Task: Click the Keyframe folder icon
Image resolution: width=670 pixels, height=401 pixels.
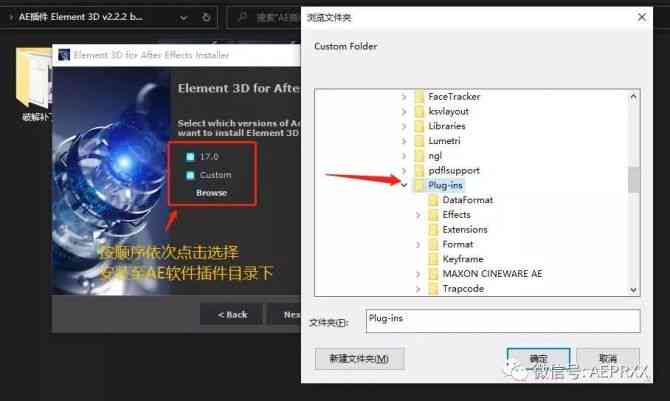Action: click(433, 259)
